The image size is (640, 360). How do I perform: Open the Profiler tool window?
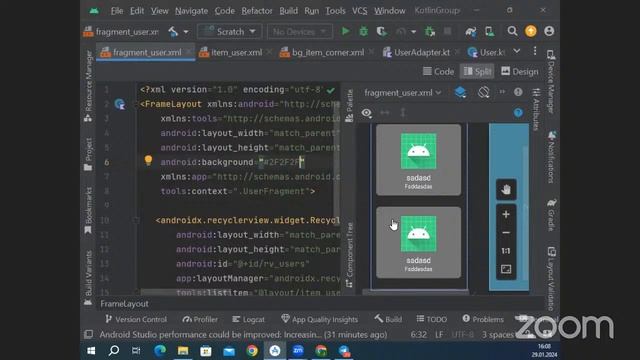(x=200, y=319)
